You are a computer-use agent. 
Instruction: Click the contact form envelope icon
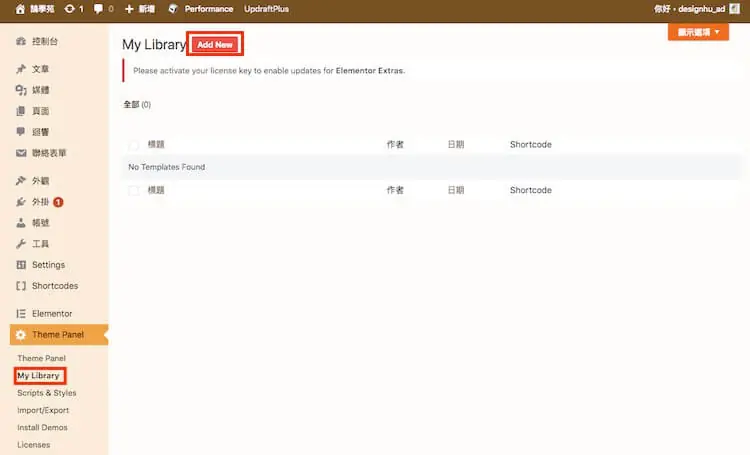21,153
